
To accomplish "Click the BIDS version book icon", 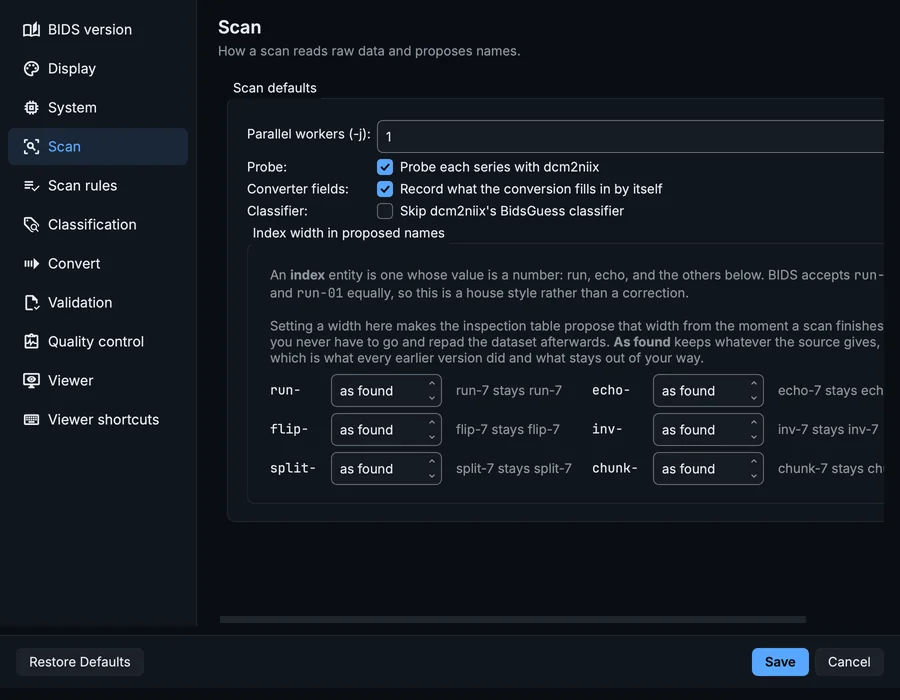I will pyautogui.click(x=32, y=29).
